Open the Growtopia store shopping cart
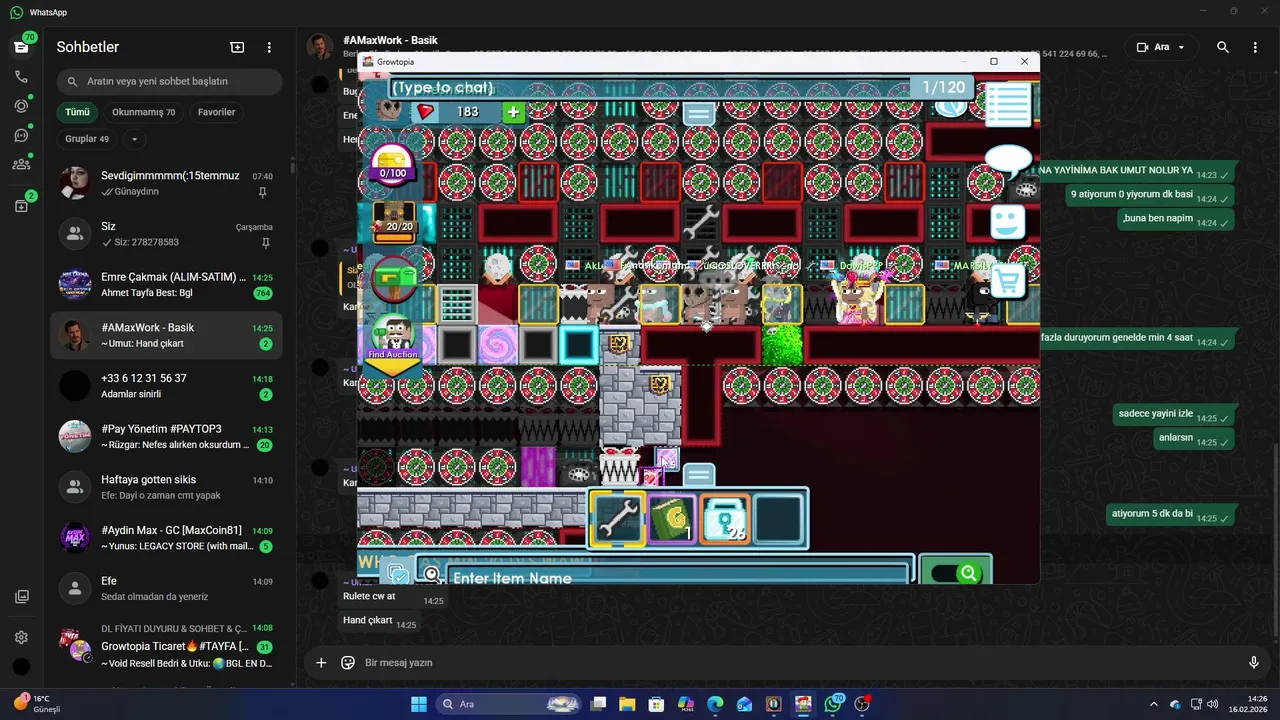This screenshot has width=1280, height=720. (x=1008, y=283)
